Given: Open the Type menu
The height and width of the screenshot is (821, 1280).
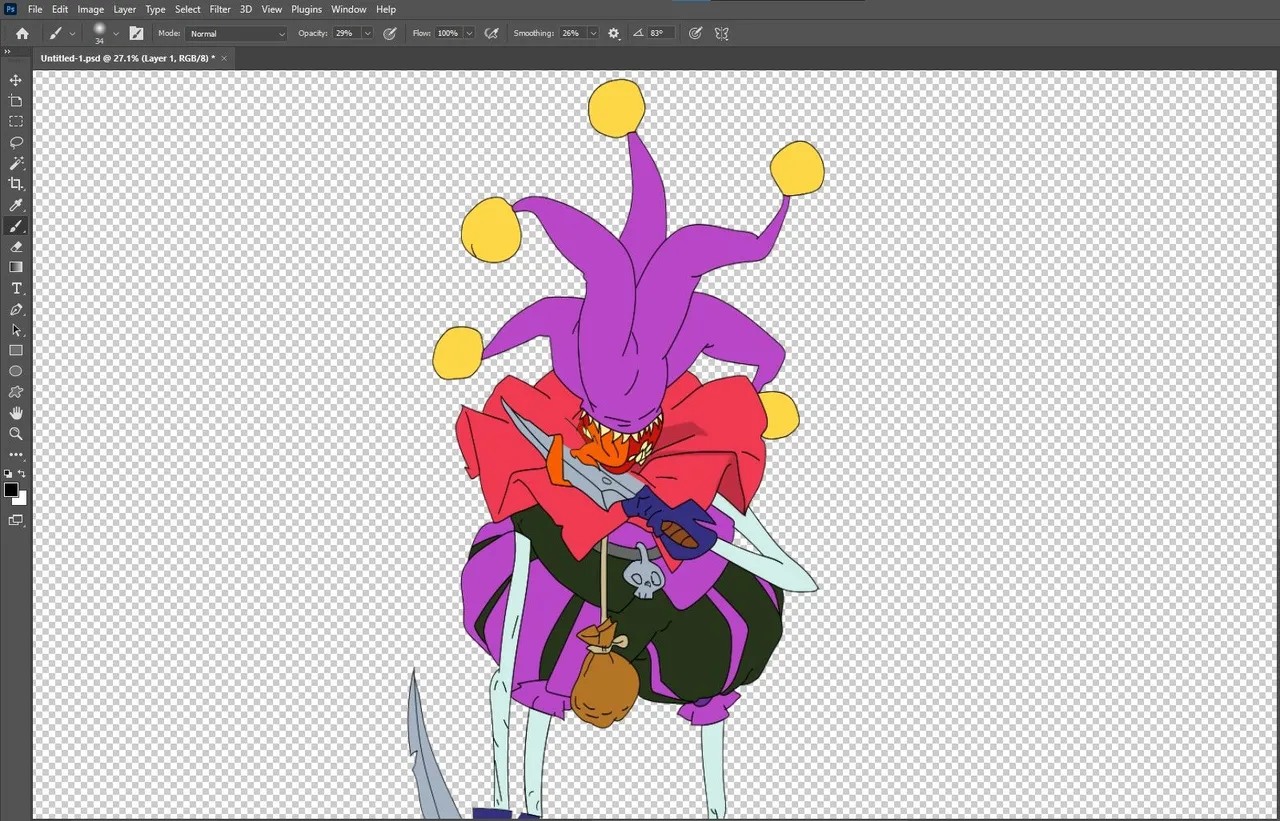Looking at the screenshot, I should (156, 9).
